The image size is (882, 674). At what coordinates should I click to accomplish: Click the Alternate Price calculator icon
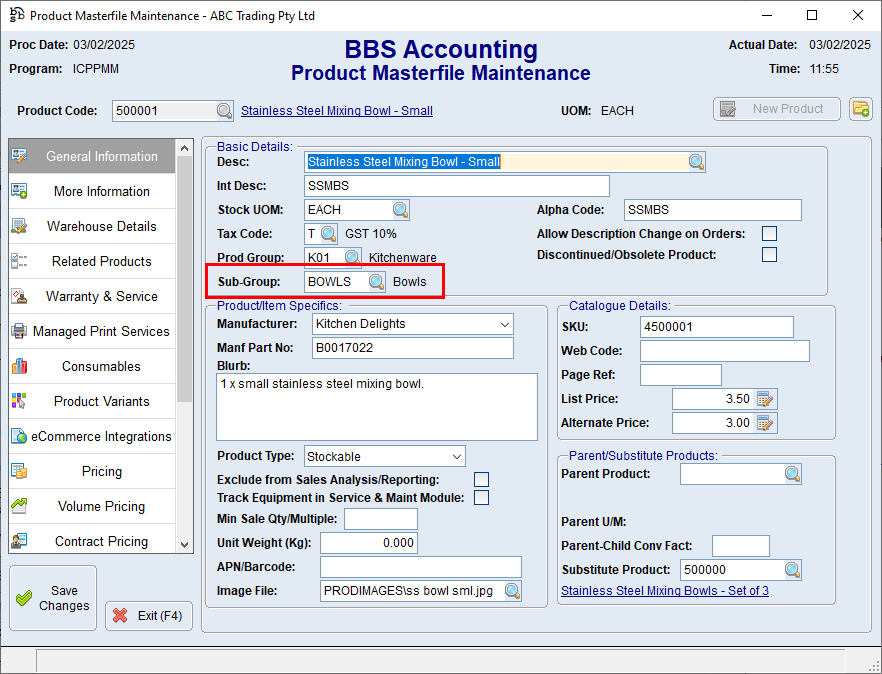765,422
